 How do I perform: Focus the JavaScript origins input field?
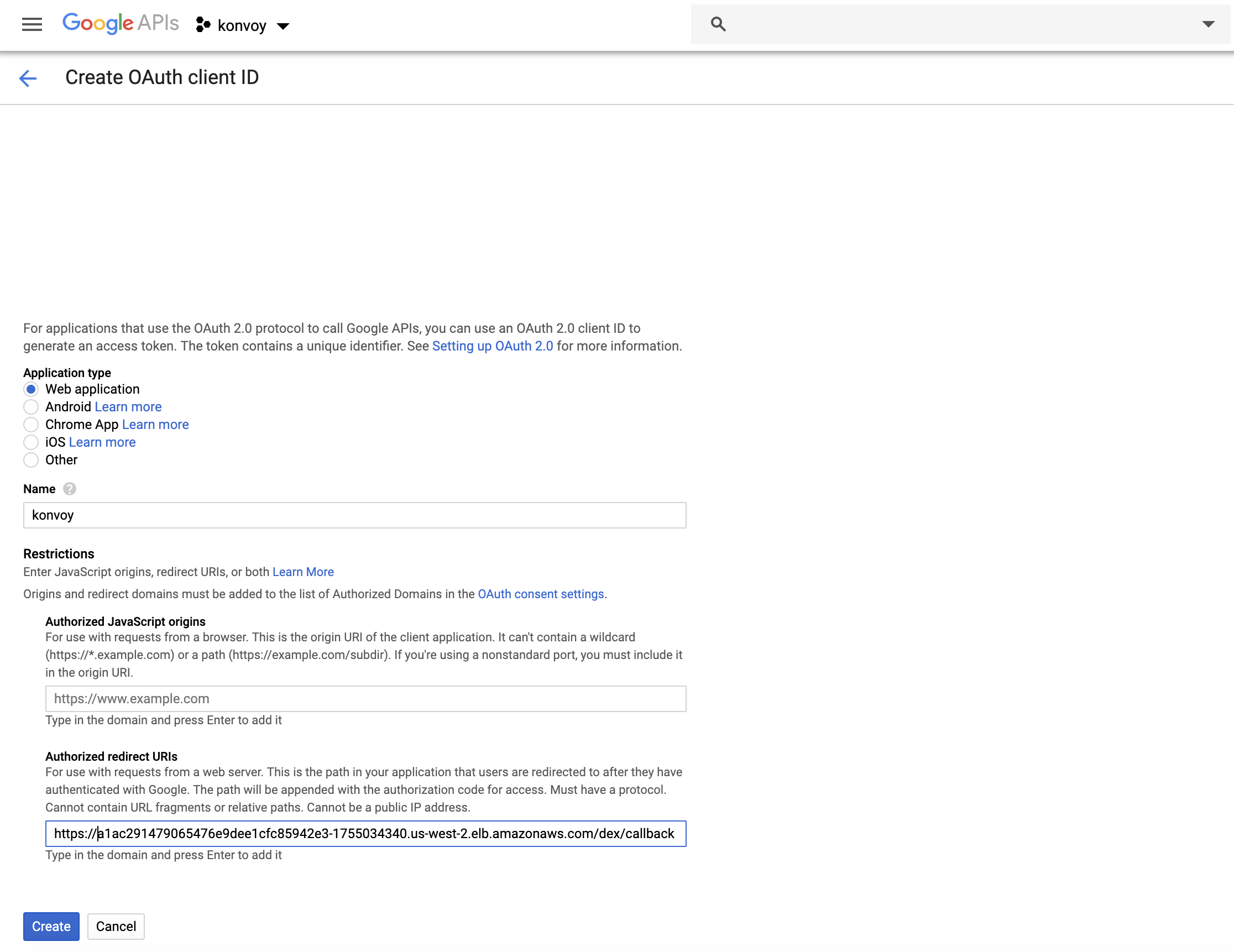365,698
